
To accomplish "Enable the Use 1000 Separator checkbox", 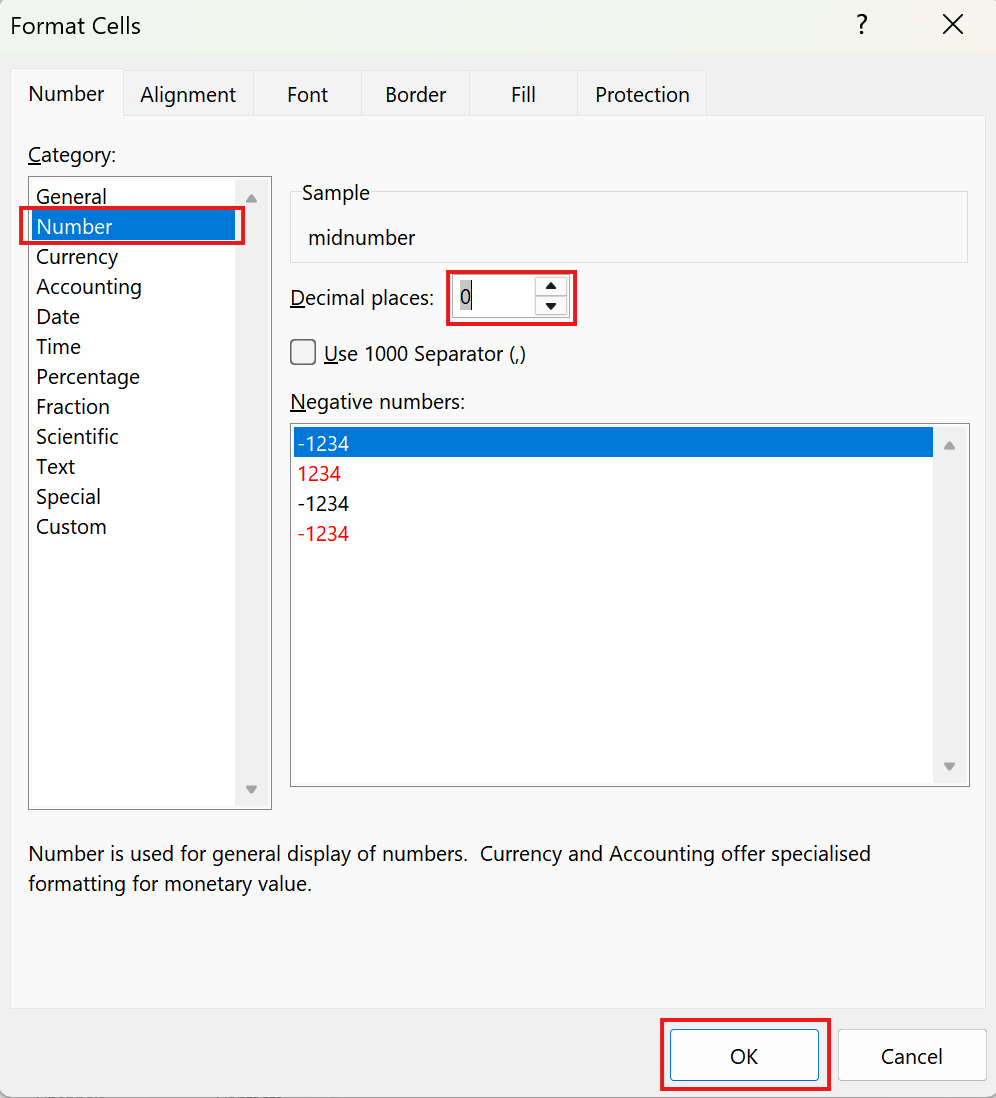I will [x=303, y=354].
